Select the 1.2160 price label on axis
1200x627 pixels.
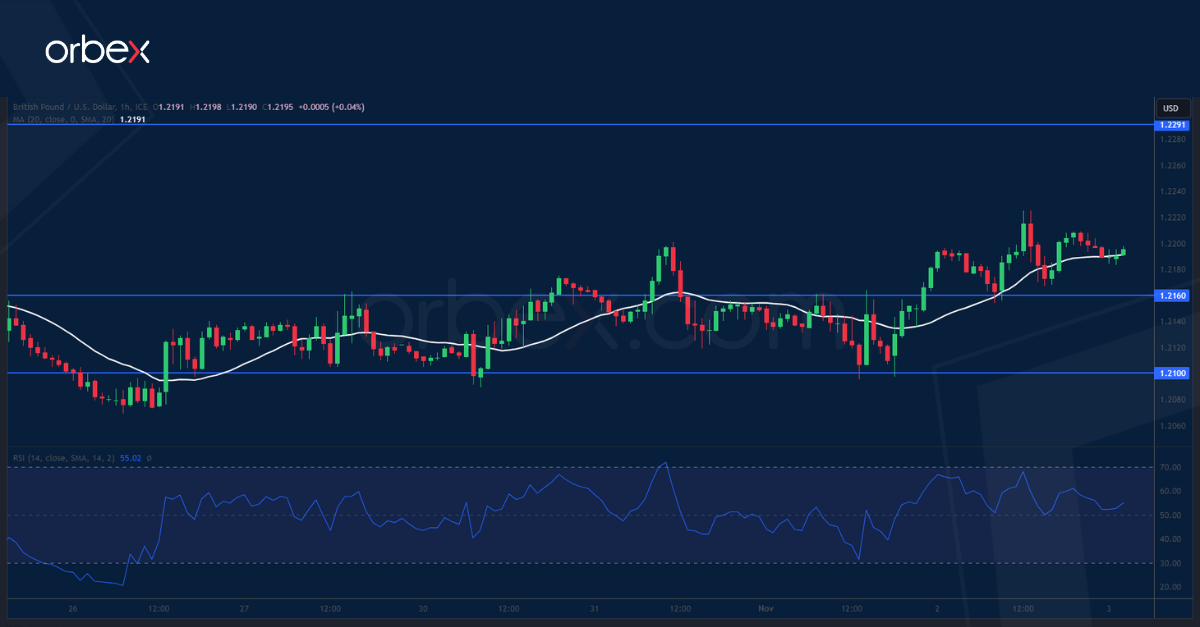coord(1171,296)
